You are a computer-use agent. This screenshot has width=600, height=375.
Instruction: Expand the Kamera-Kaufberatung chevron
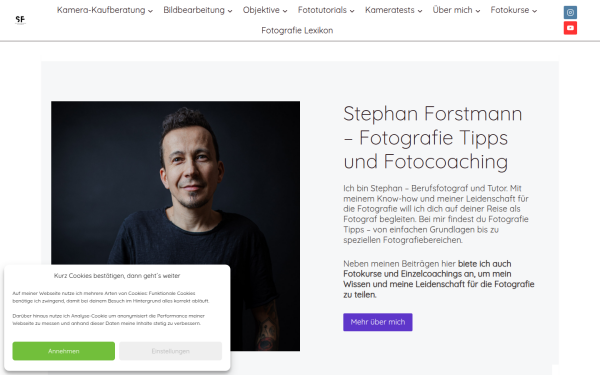tap(150, 11)
